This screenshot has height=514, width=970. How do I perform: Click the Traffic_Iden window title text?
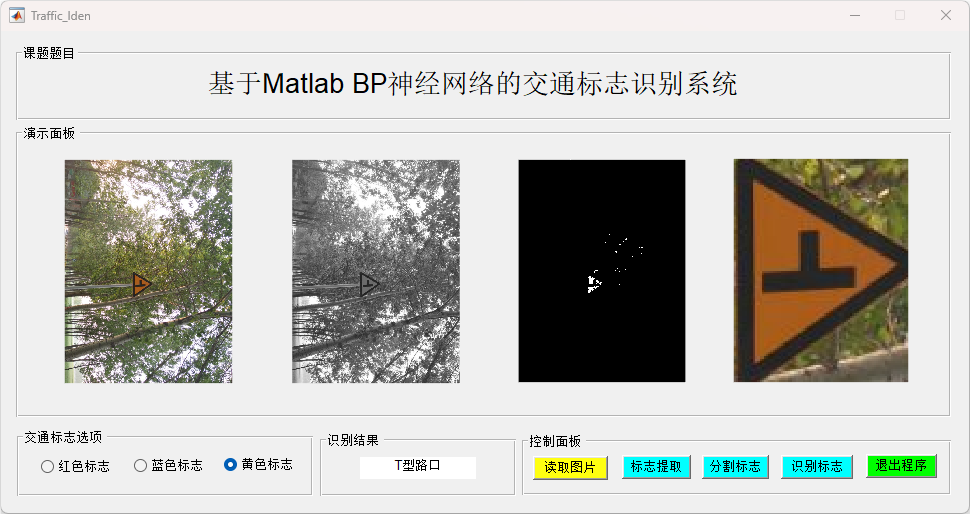(x=61, y=16)
